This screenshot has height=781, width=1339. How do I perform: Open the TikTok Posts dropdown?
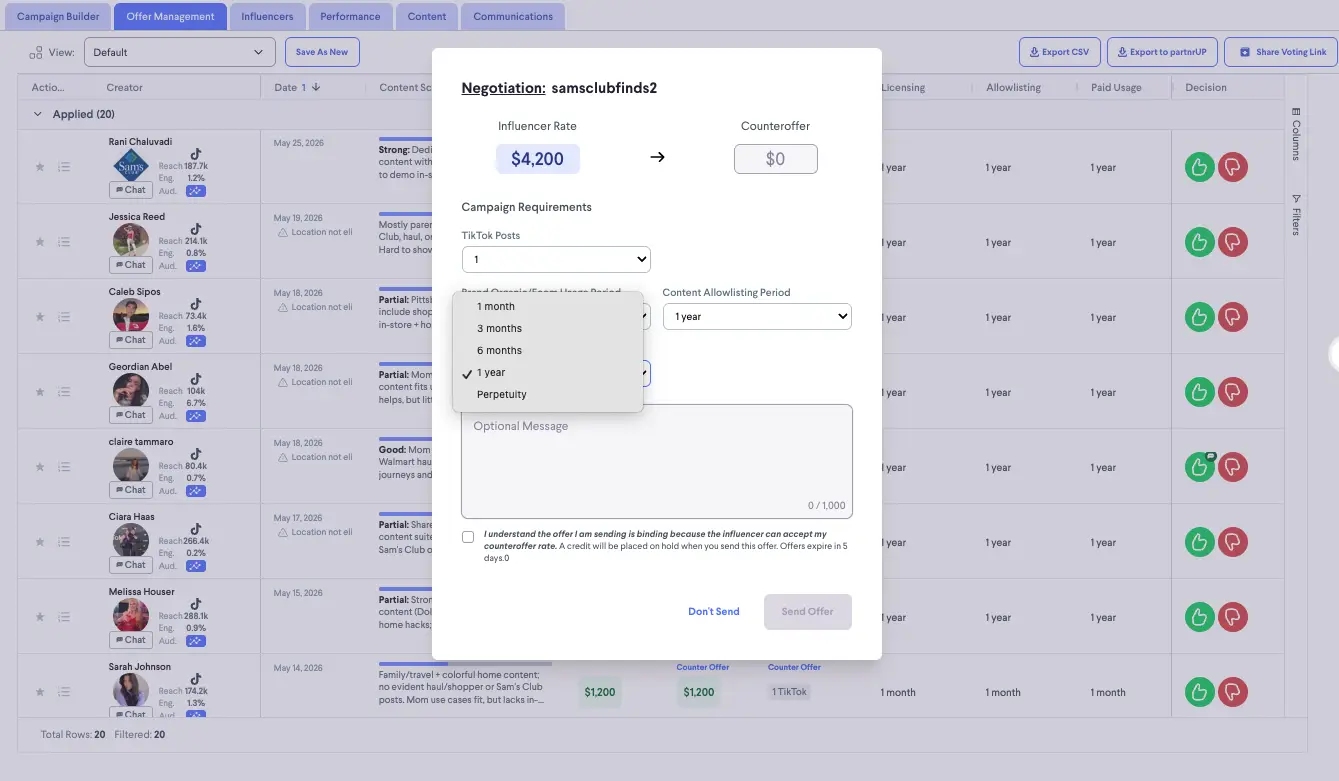click(x=556, y=259)
